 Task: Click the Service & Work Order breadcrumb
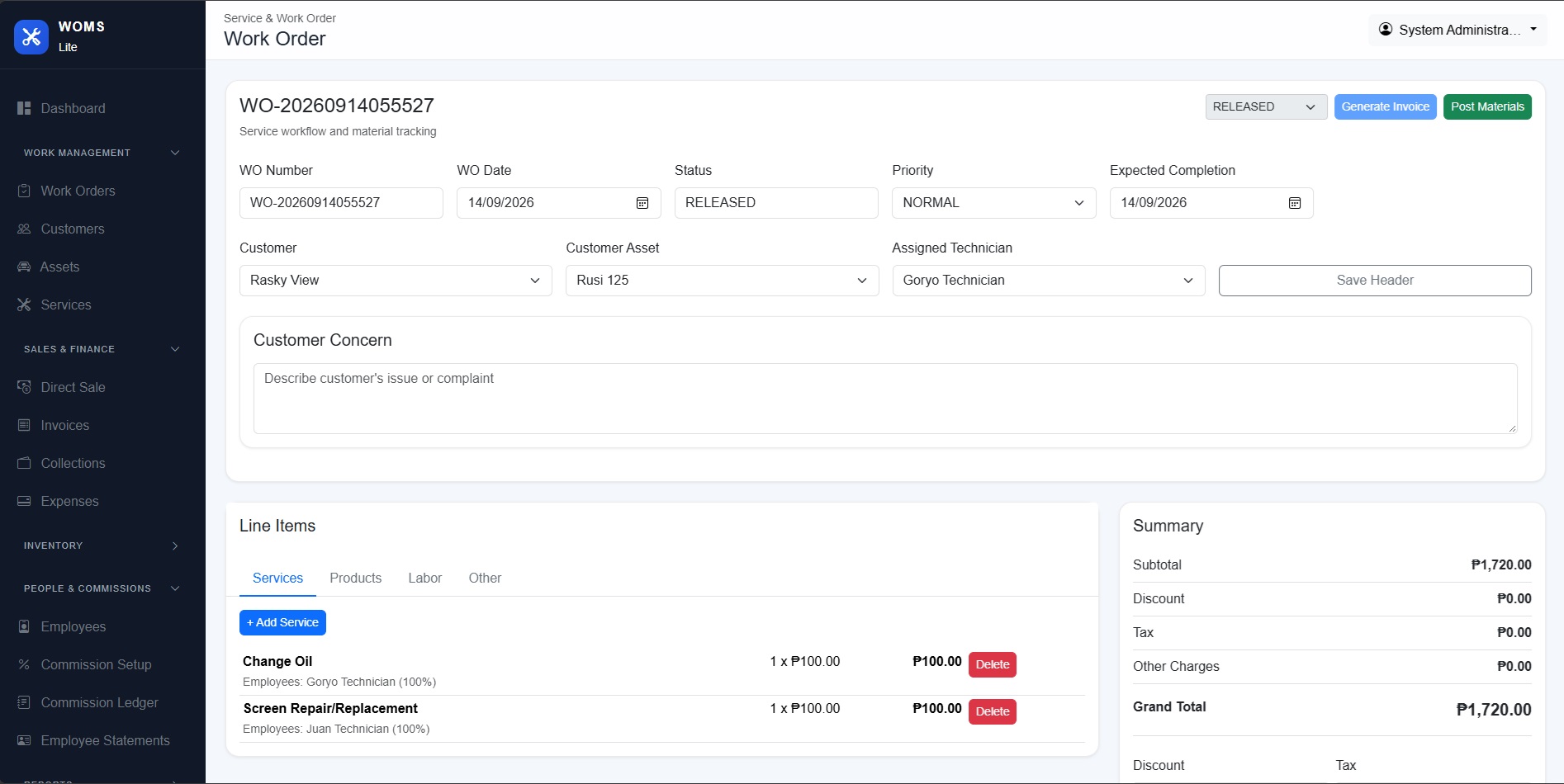point(280,18)
